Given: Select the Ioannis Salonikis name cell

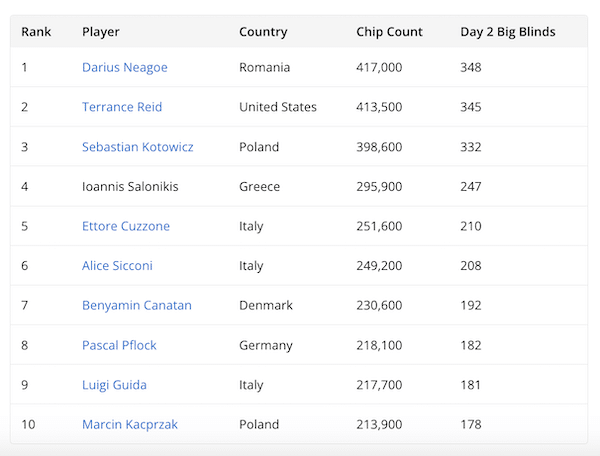Looking at the screenshot, I should [130, 187].
